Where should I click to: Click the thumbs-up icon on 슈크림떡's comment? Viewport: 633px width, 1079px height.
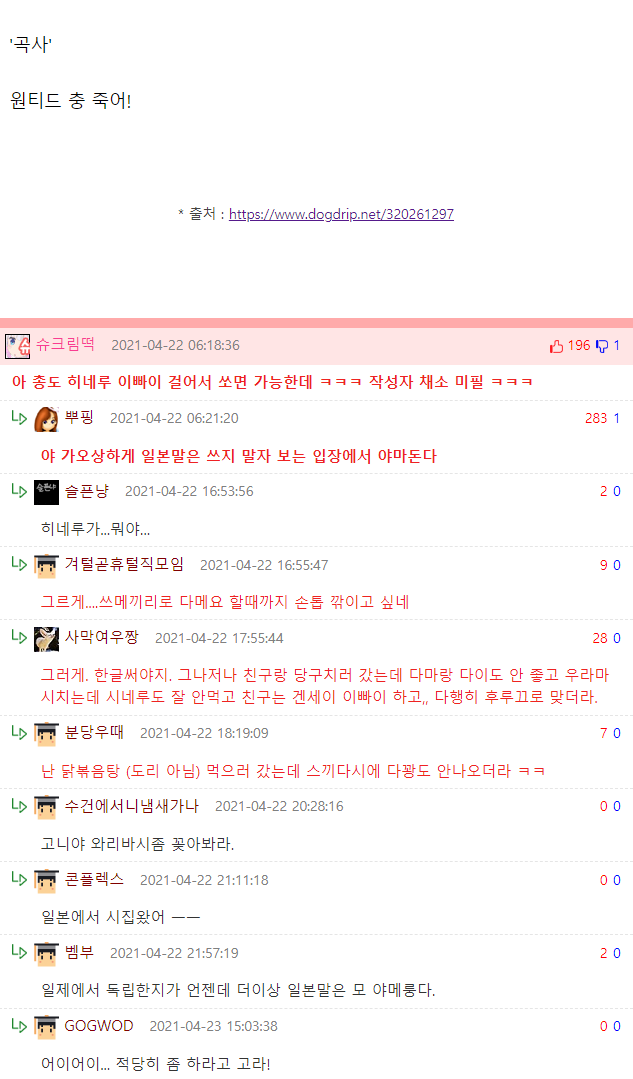(557, 346)
